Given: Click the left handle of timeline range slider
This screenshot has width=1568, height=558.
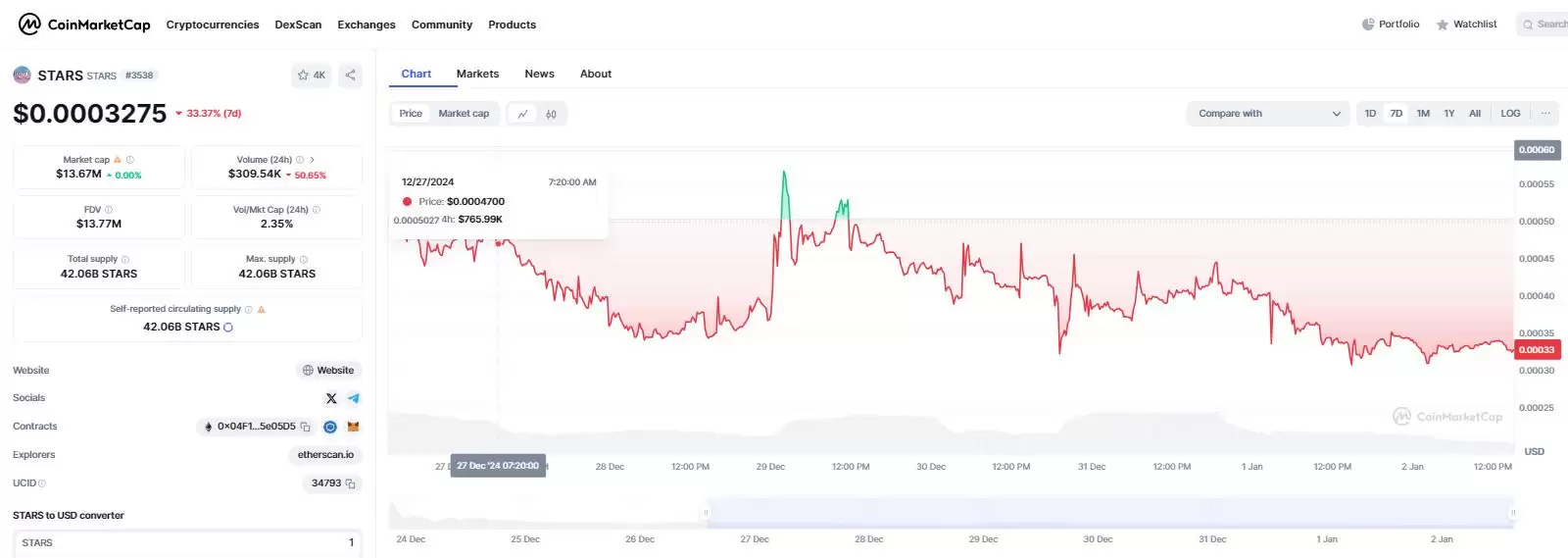Looking at the screenshot, I should point(706,513).
